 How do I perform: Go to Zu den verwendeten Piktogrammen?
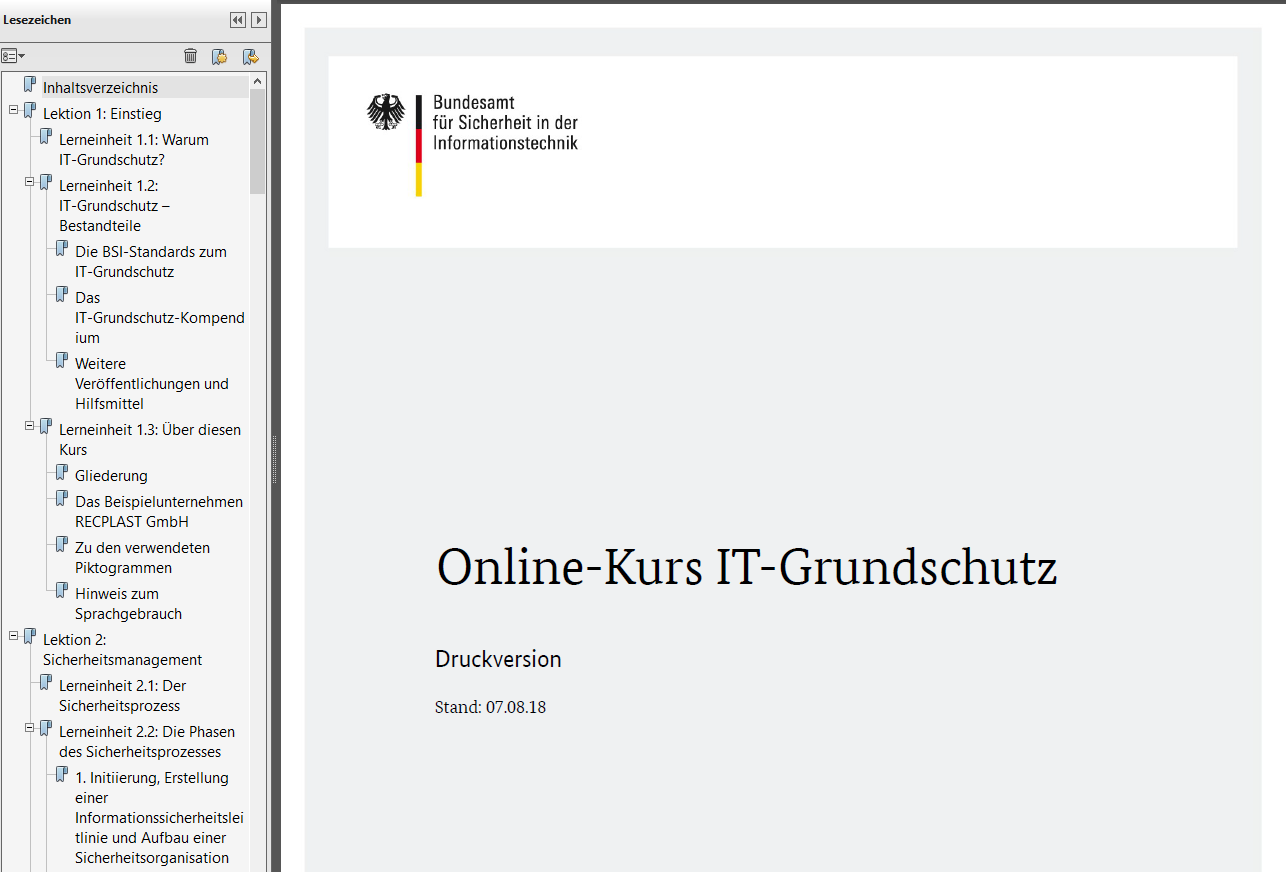point(142,558)
